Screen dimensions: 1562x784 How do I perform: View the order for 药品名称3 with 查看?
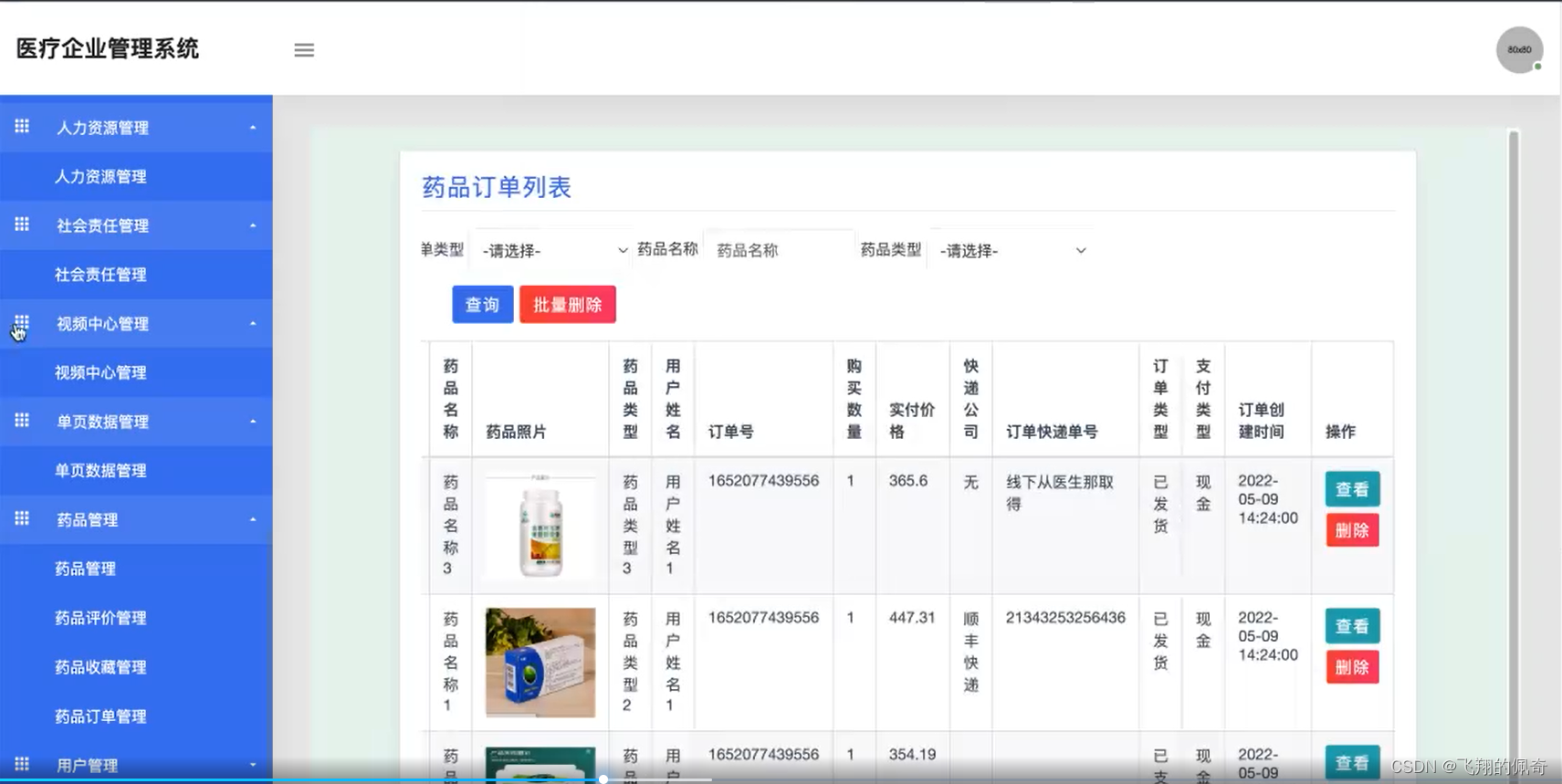[x=1352, y=489]
